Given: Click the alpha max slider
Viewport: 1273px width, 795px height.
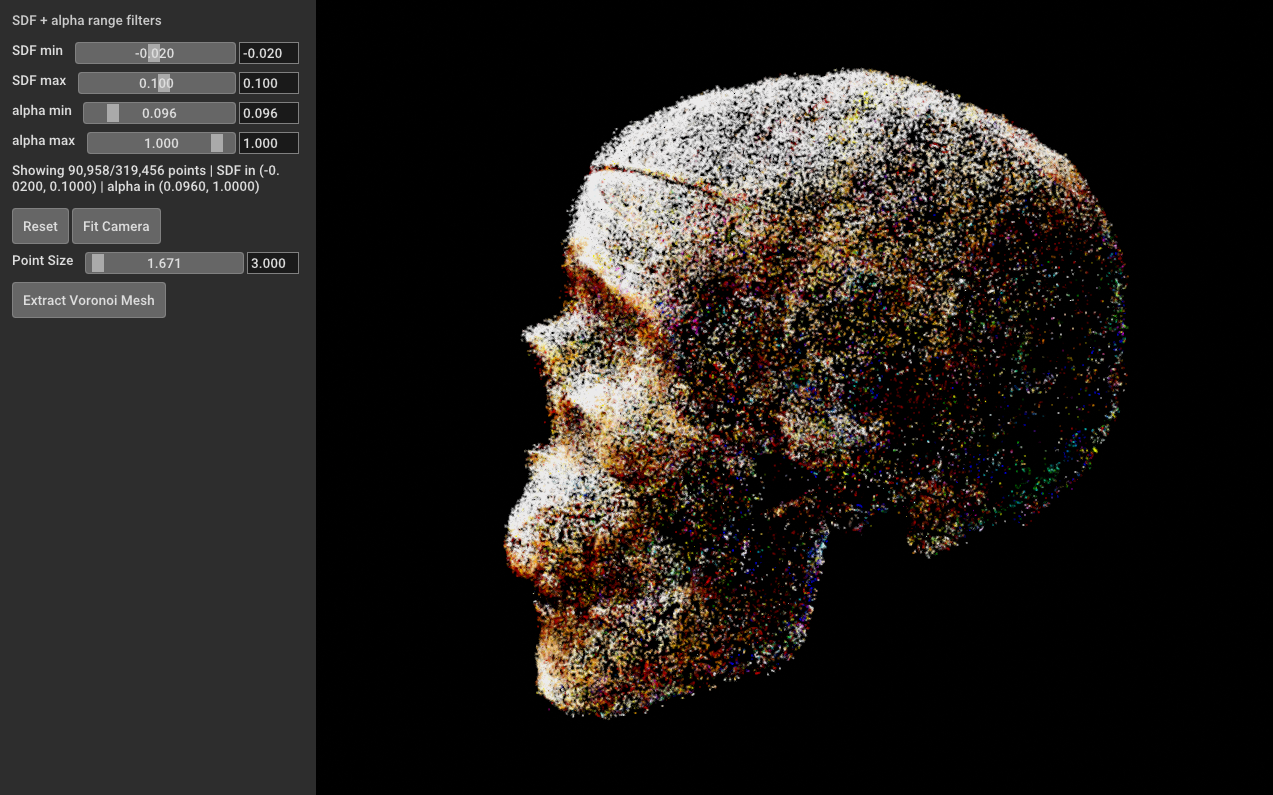Looking at the screenshot, I should [x=161, y=143].
